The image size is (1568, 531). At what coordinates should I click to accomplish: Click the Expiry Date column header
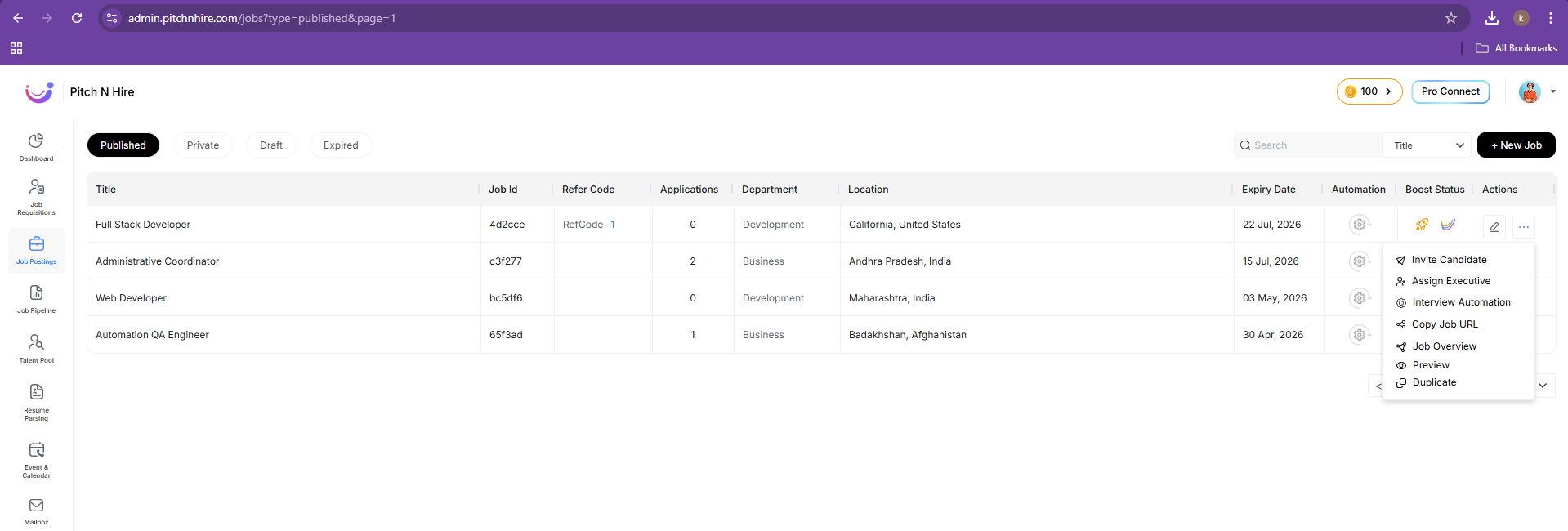(1268, 190)
